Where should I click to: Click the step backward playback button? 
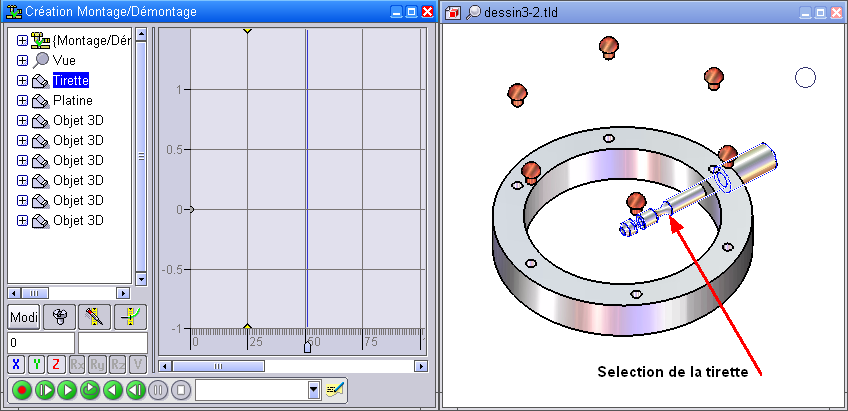pos(135,390)
